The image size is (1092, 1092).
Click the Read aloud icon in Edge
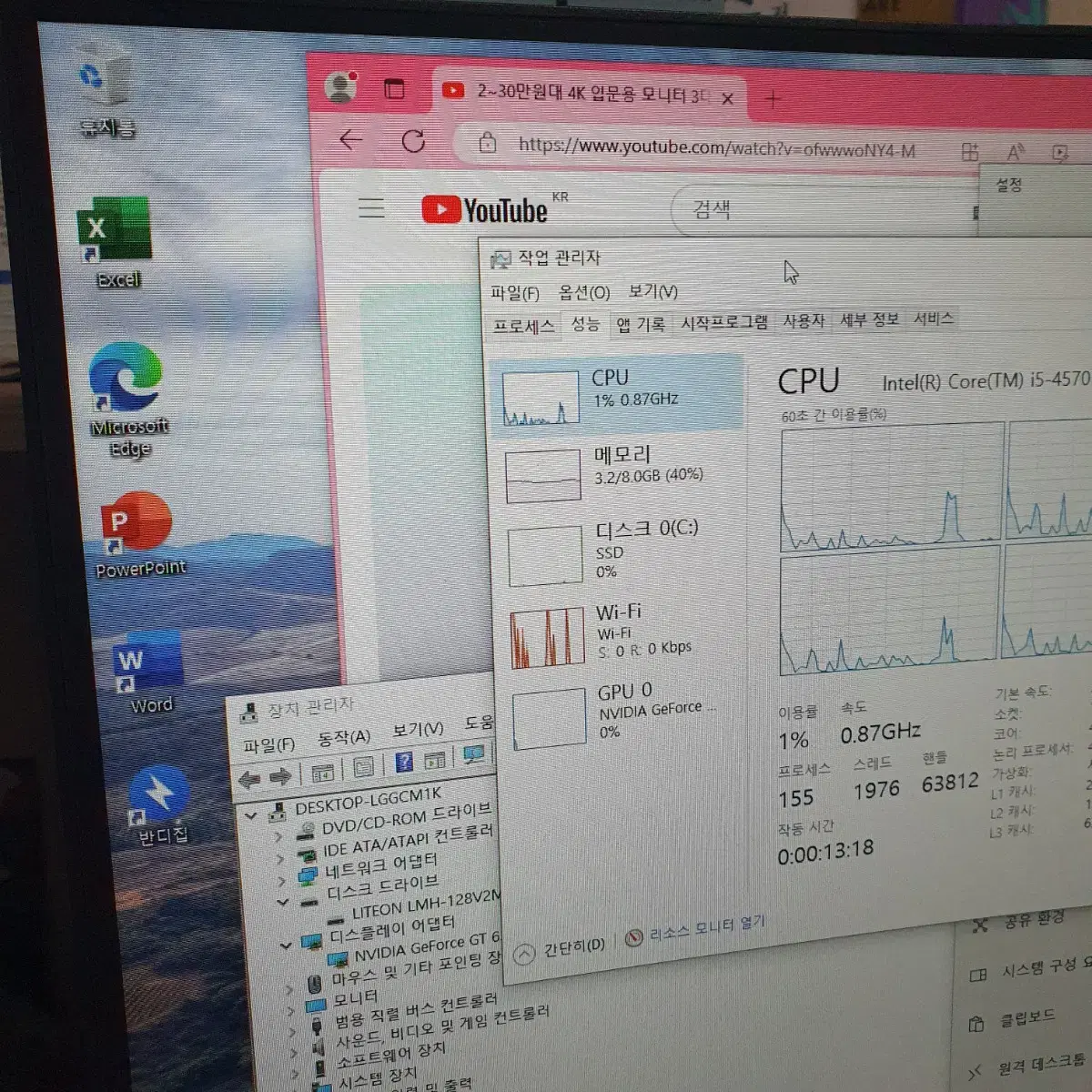point(1016,152)
